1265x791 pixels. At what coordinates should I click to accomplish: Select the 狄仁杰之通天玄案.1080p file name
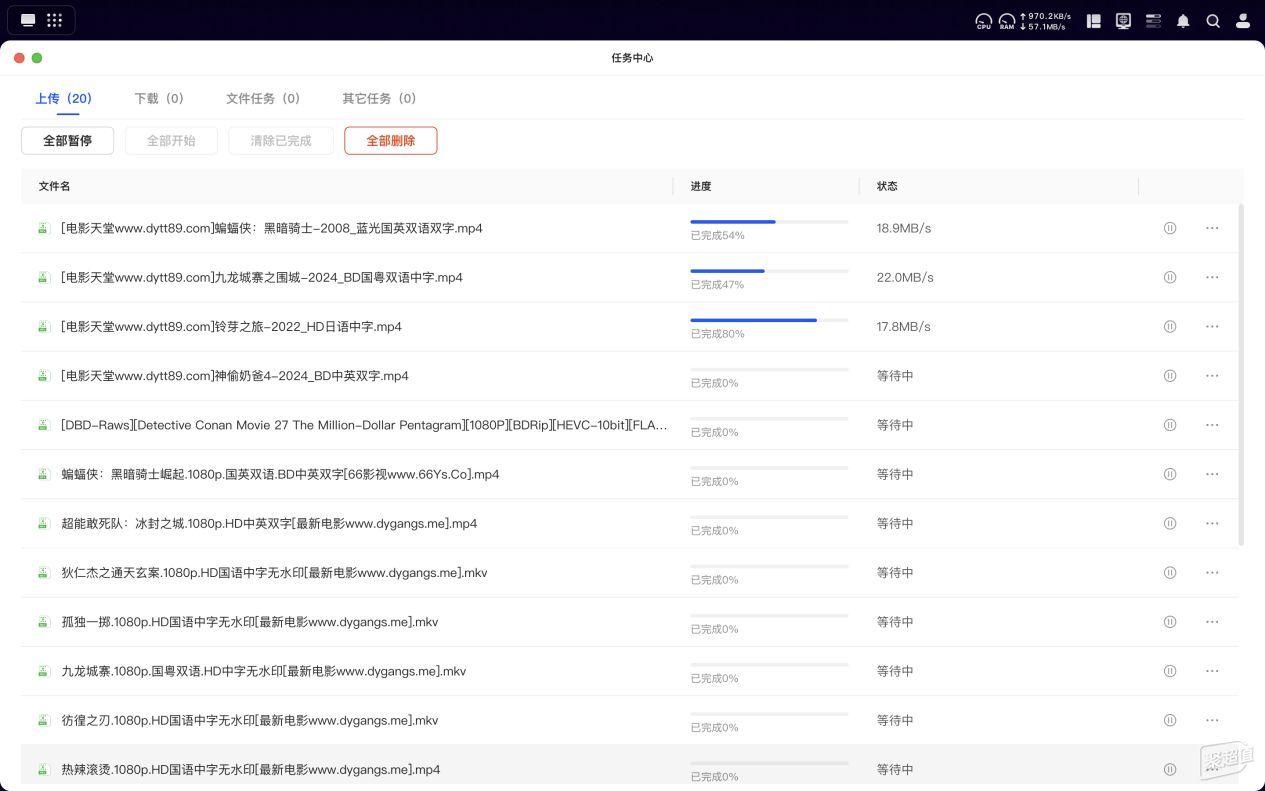click(x=274, y=573)
